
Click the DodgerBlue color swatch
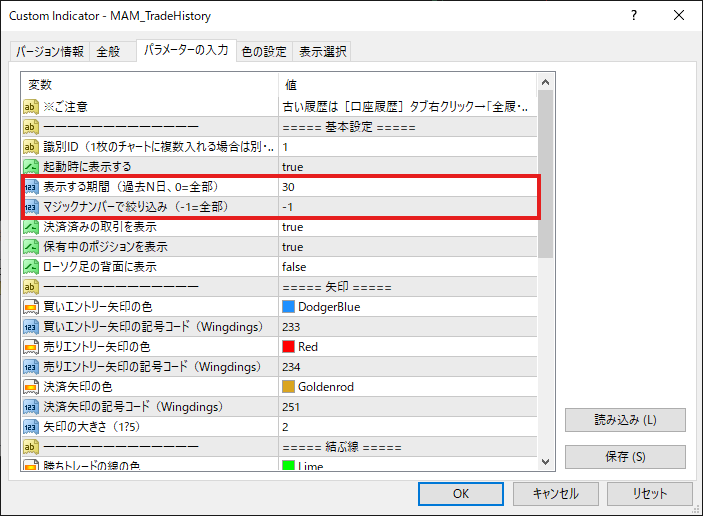click(288, 307)
